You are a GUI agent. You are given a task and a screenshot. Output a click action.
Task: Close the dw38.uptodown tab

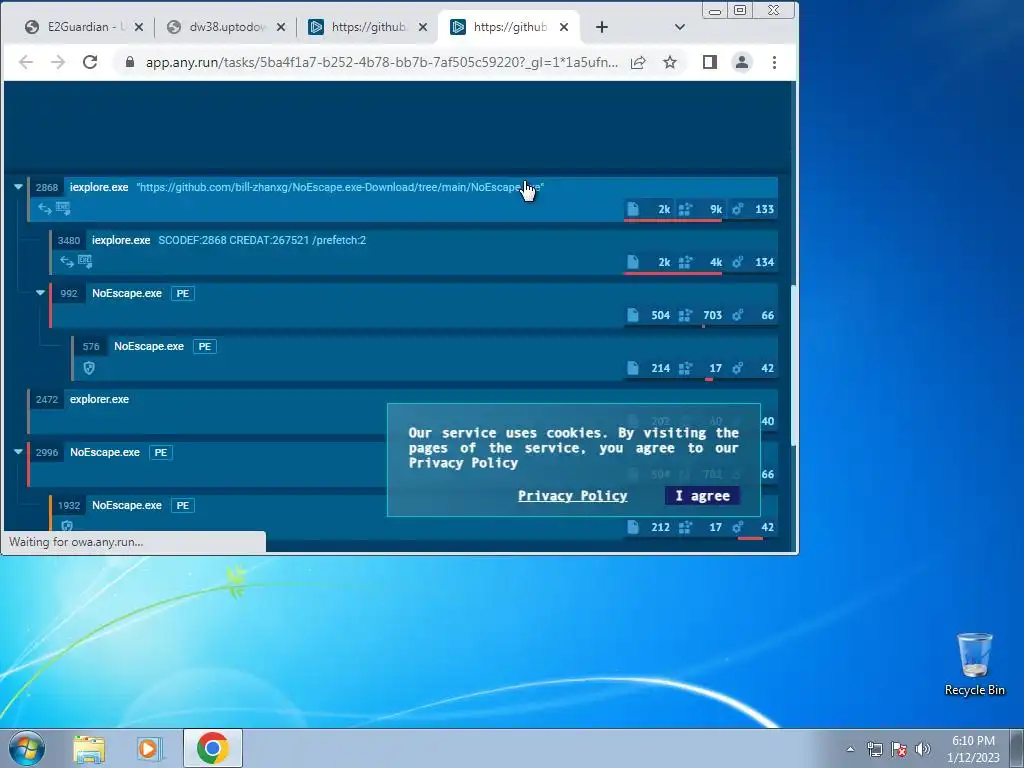tap(281, 27)
